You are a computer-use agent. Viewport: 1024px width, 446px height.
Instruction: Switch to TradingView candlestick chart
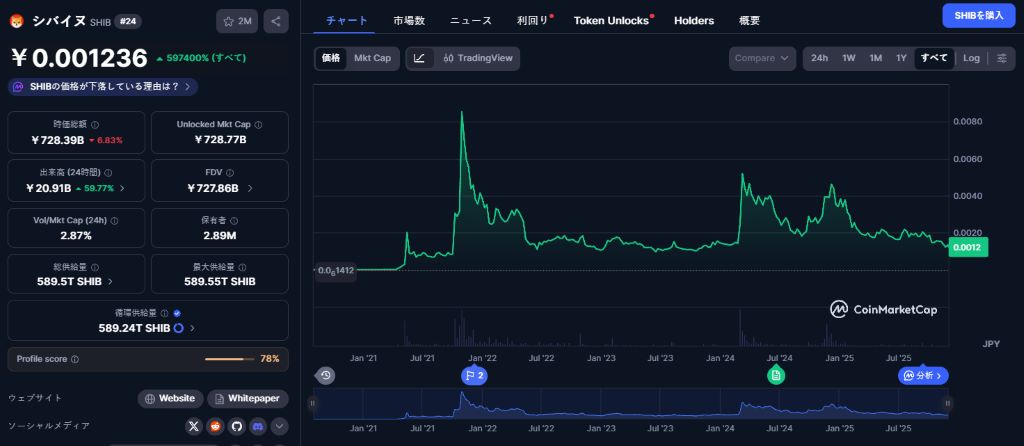tap(478, 58)
